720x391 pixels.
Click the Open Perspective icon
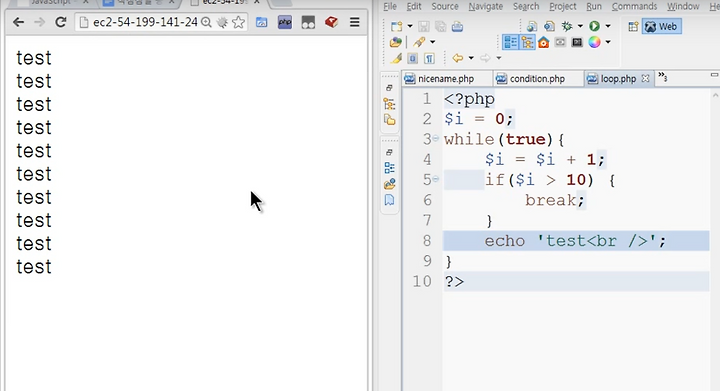point(633,27)
